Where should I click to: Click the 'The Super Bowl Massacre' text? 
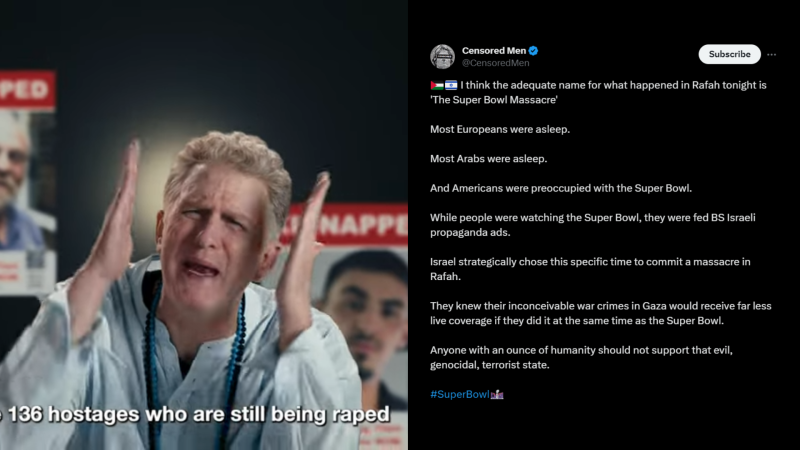pyautogui.click(x=493, y=100)
